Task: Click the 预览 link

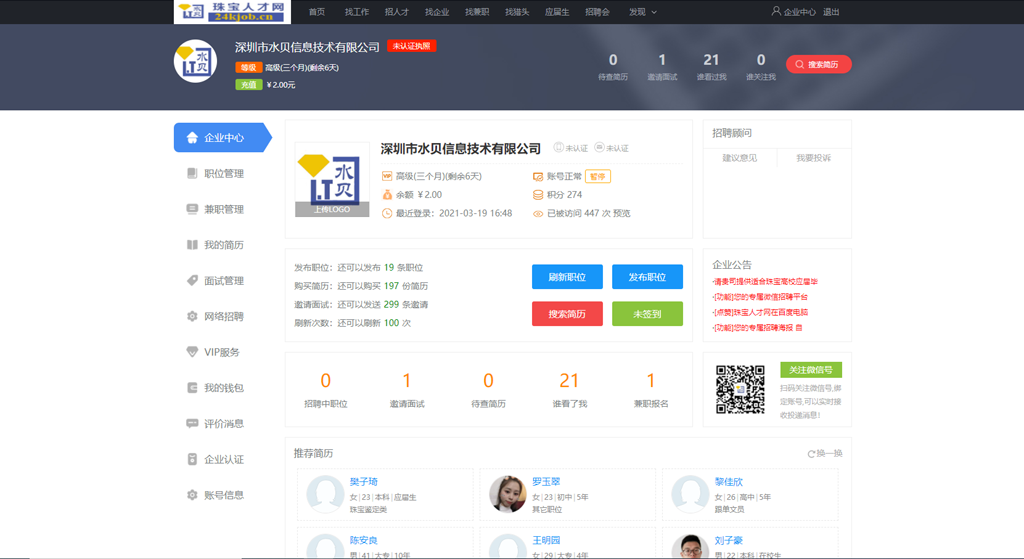Action: (622, 214)
